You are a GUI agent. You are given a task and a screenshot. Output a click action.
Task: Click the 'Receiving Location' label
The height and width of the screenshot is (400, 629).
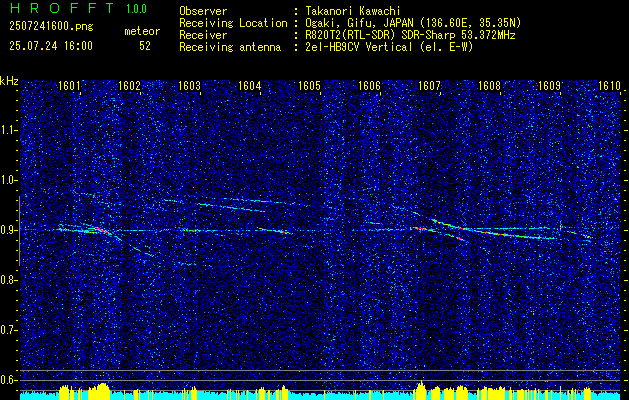click(x=233, y=23)
